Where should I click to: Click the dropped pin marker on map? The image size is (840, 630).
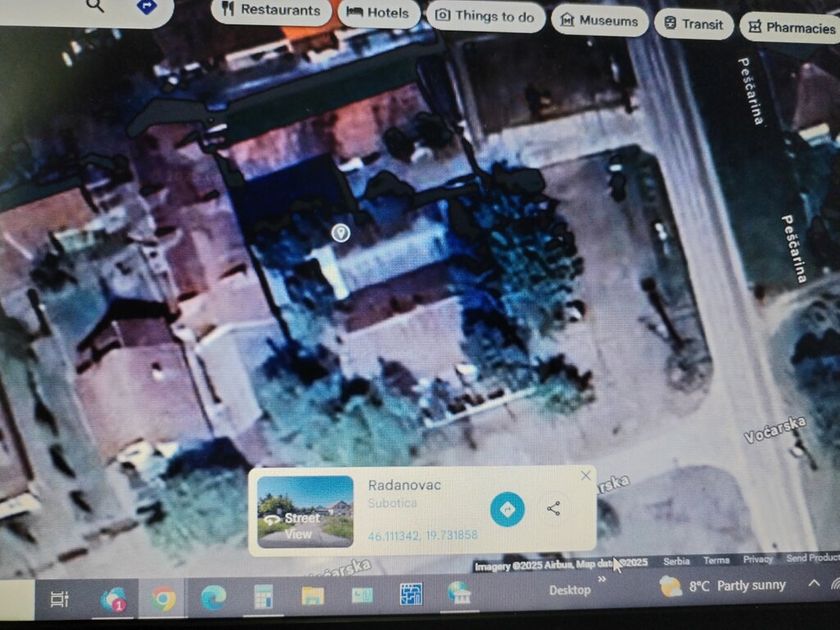[x=340, y=233]
